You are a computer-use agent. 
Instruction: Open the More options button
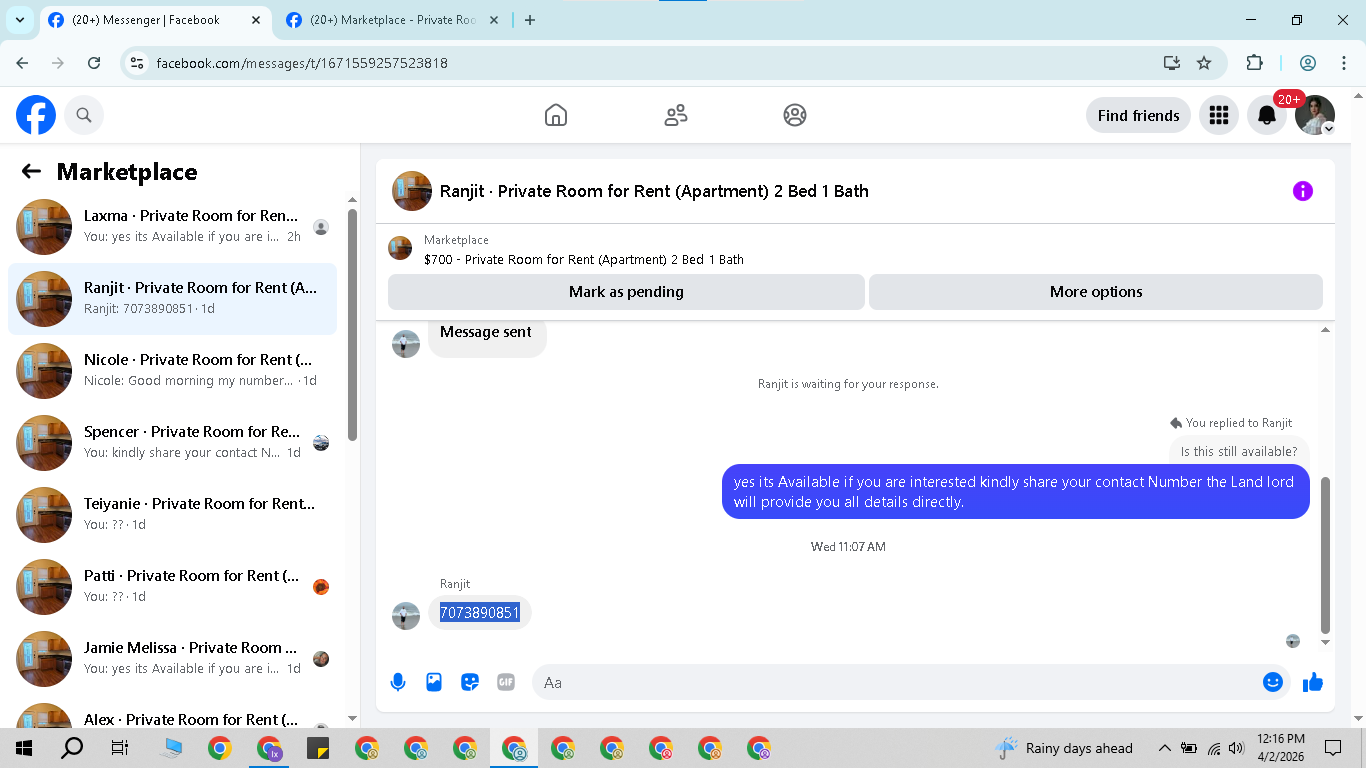click(1096, 292)
